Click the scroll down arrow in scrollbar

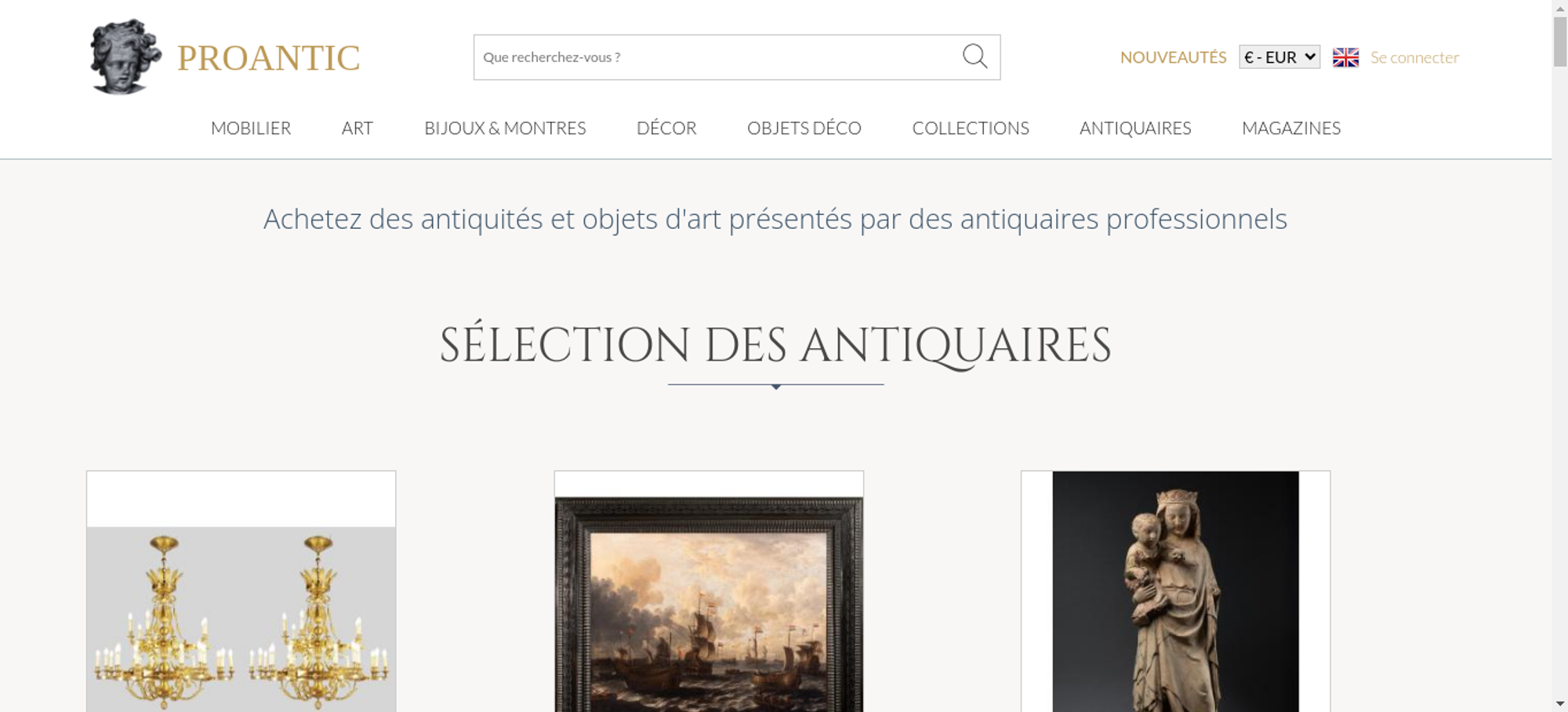[x=1560, y=704]
